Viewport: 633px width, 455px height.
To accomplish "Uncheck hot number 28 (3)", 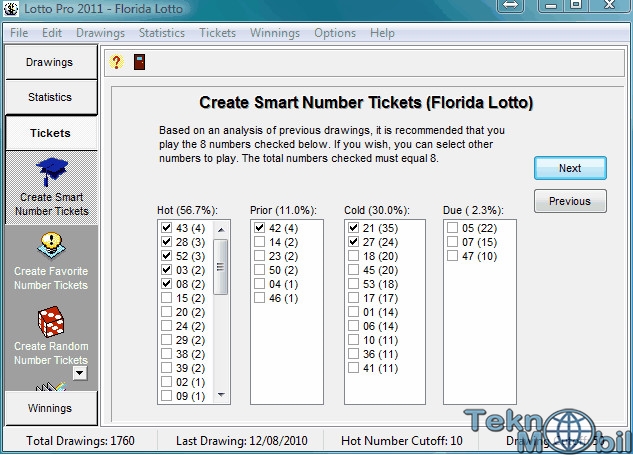I will pyautogui.click(x=166, y=242).
